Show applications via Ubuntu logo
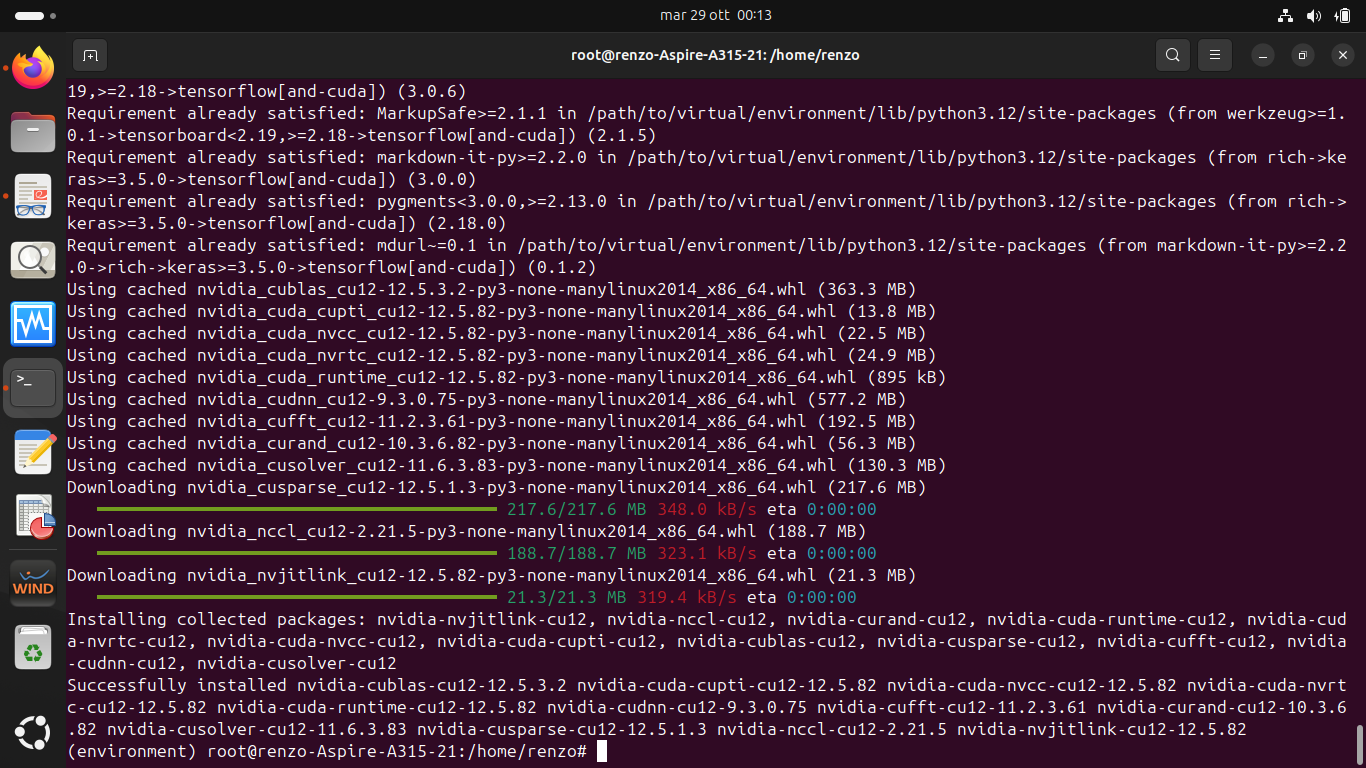 [33, 734]
